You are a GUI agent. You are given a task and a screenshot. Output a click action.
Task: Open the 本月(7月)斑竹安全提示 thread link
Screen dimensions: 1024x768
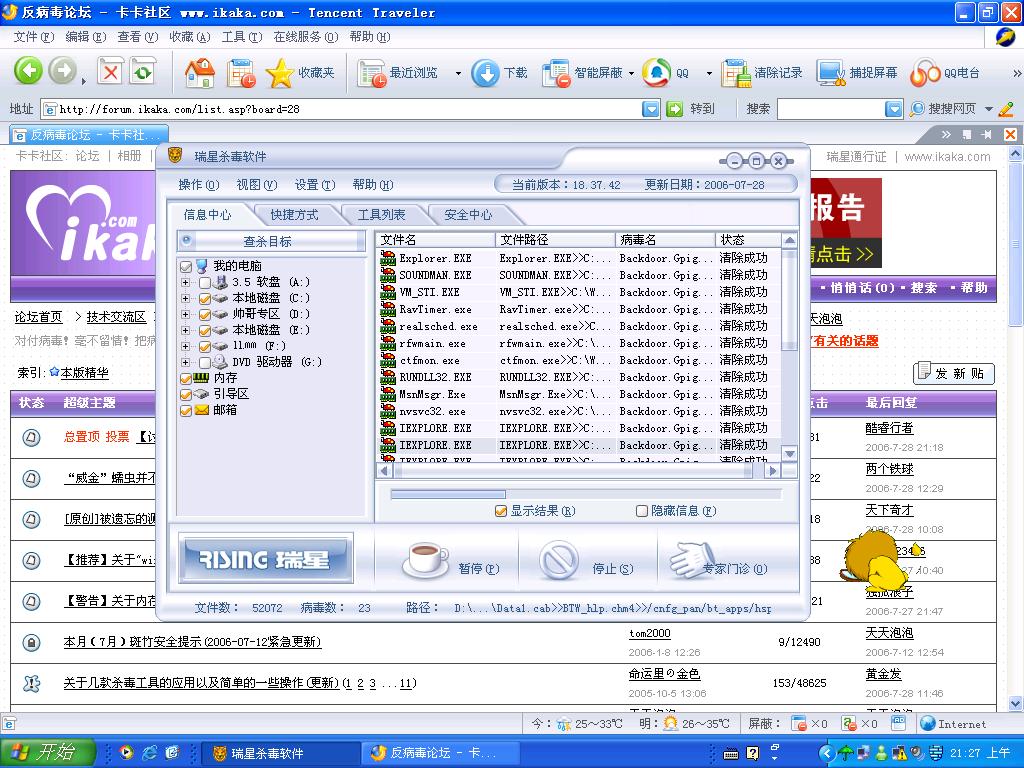192,642
